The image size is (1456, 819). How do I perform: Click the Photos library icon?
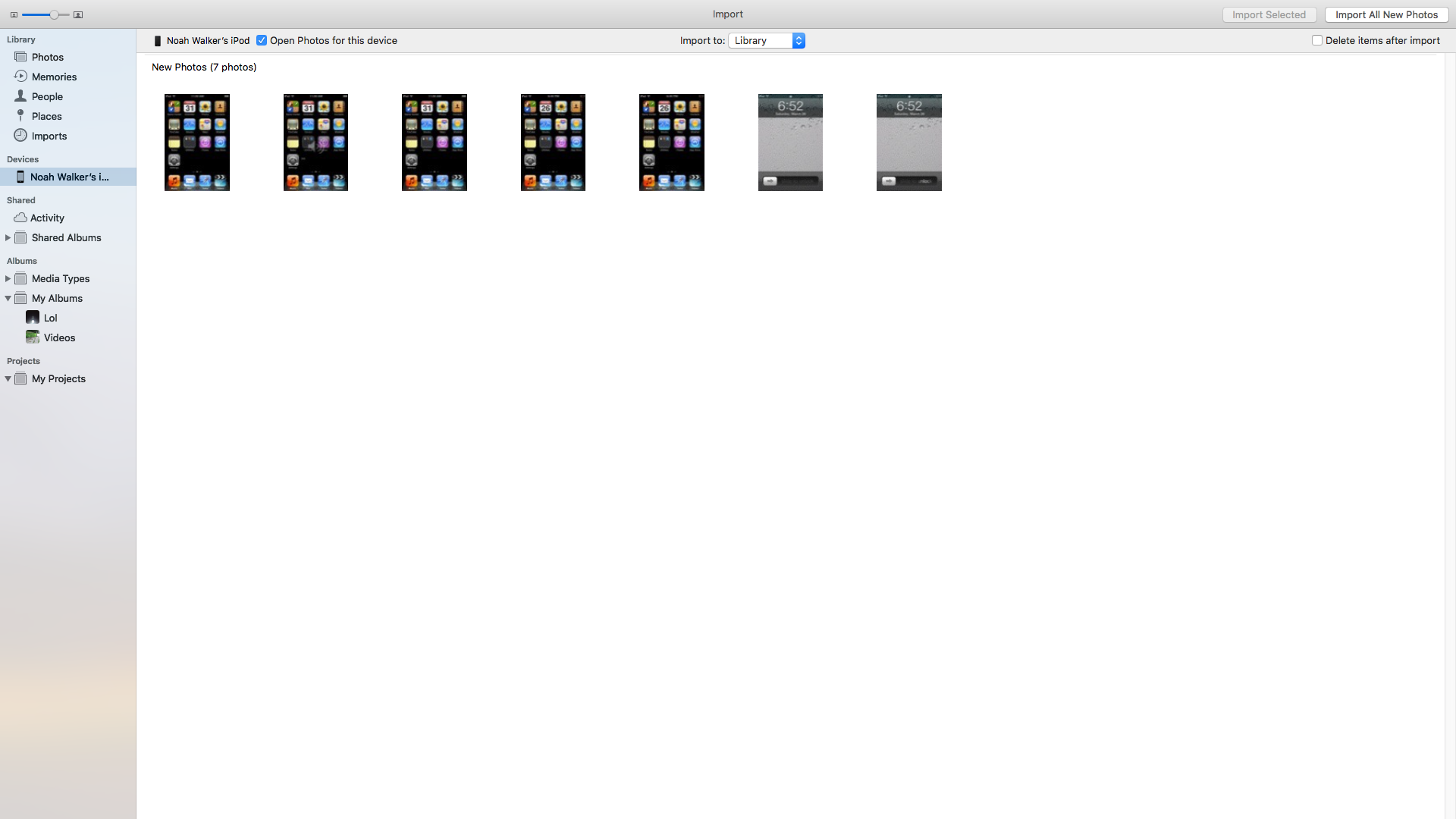(20, 57)
